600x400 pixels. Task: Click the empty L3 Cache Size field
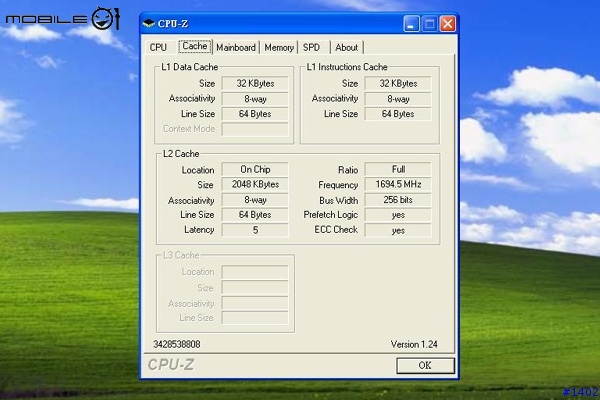[x=255, y=287]
